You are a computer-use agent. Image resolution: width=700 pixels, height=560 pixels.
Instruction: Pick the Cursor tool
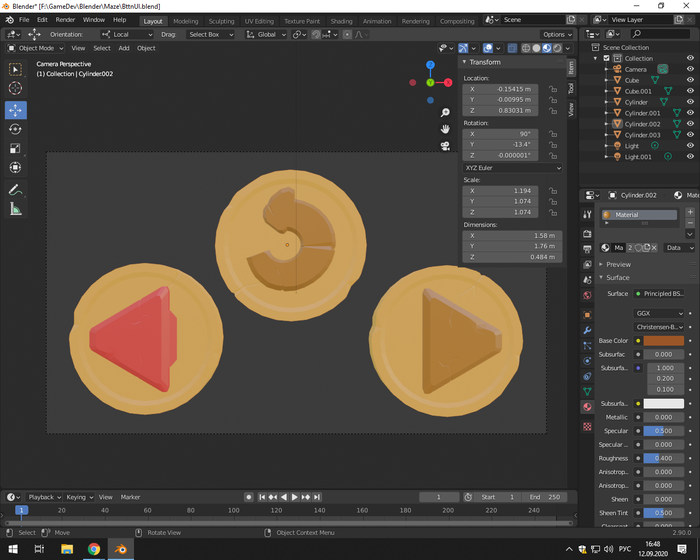(x=15, y=88)
